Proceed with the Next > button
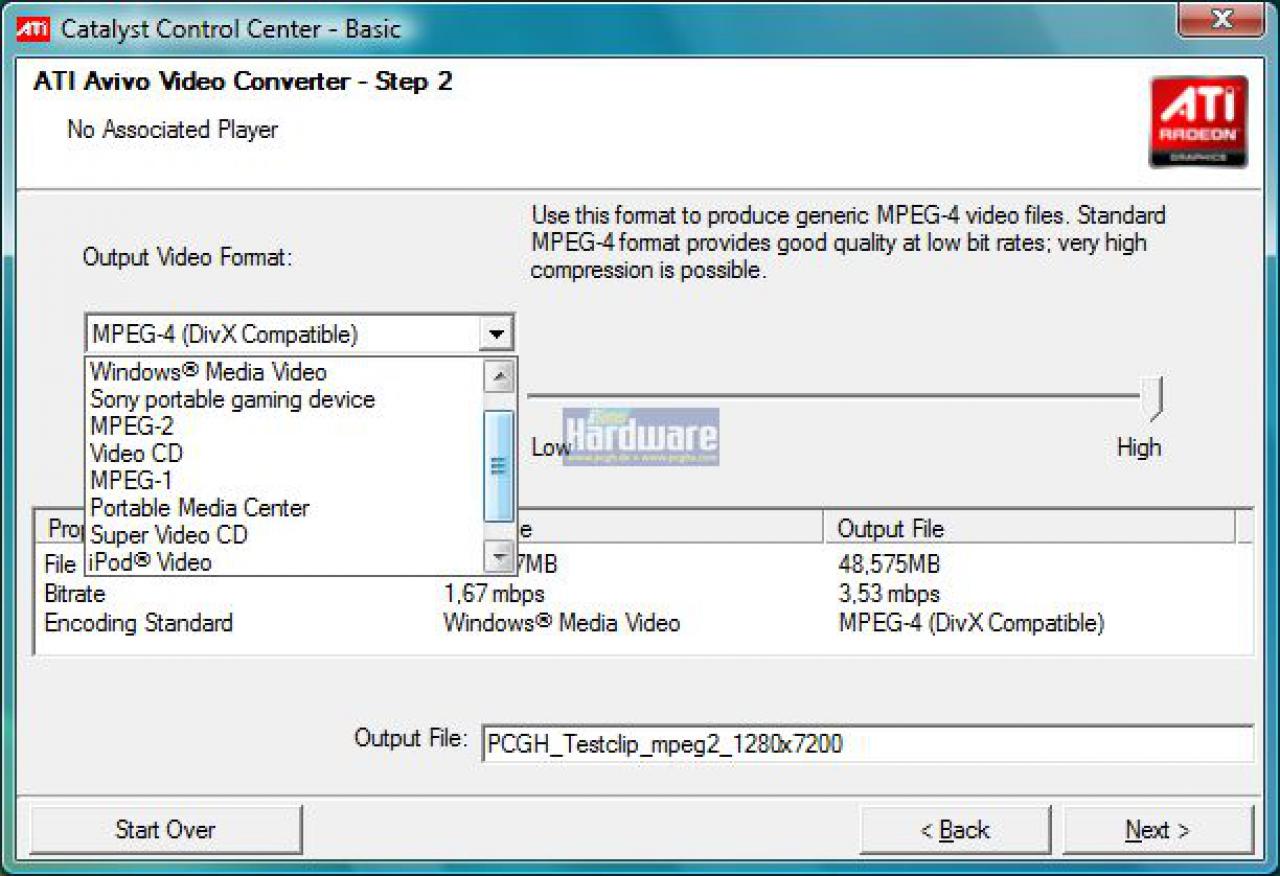1280x876 pixels. point(1157,830)
